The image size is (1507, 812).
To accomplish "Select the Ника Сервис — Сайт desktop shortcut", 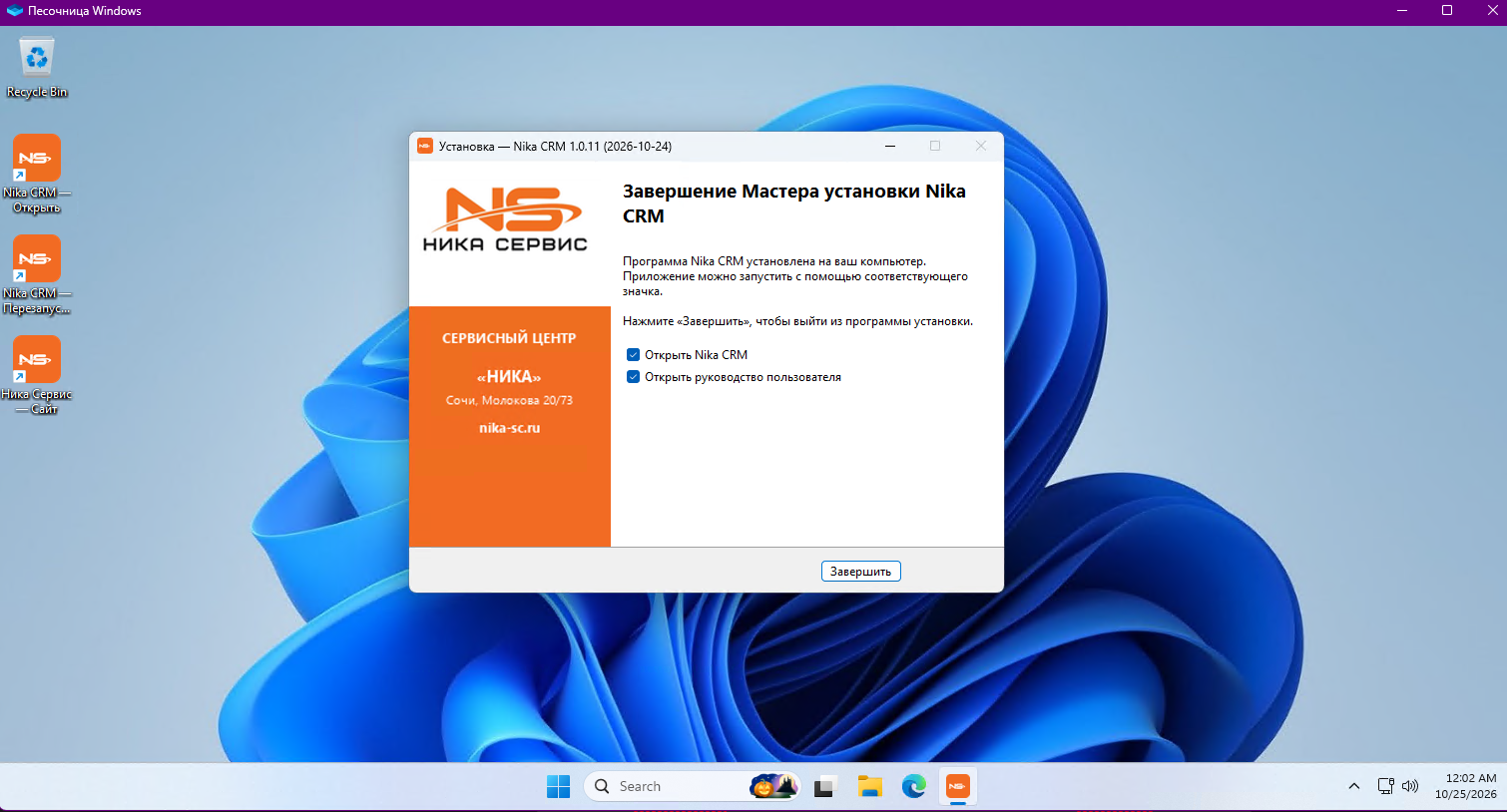I will [x=37, y=375].
